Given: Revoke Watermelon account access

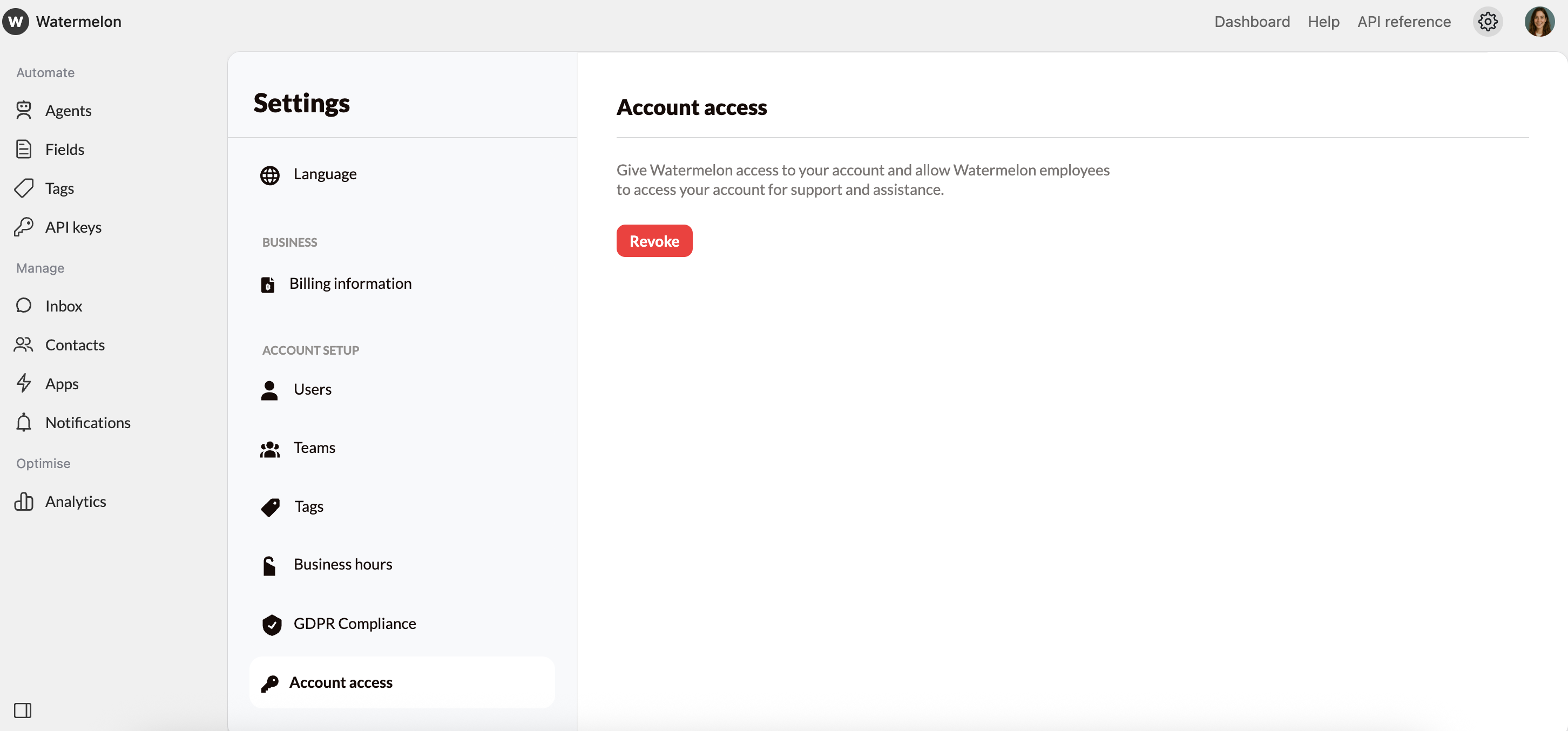Looking at the screenshot, I should (654, 240).
